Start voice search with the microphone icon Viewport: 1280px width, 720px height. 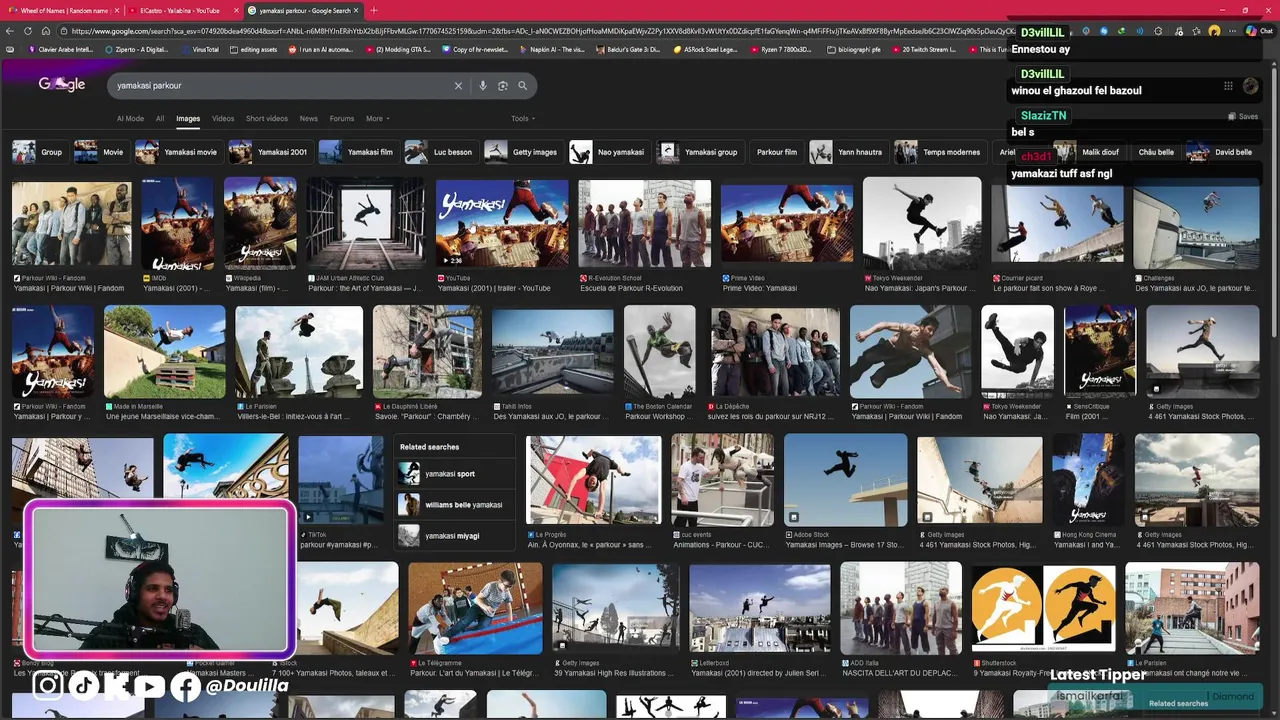(483, 86)
